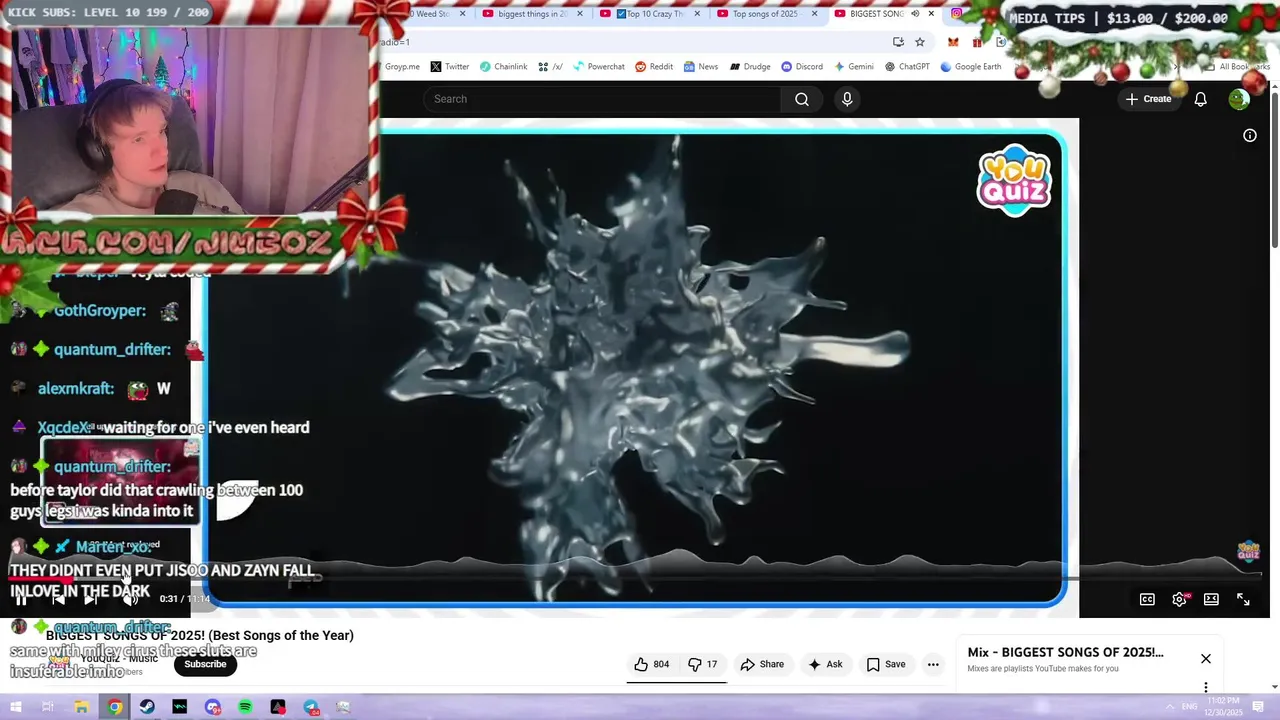Click the install/cast icon in address bar

898,42
